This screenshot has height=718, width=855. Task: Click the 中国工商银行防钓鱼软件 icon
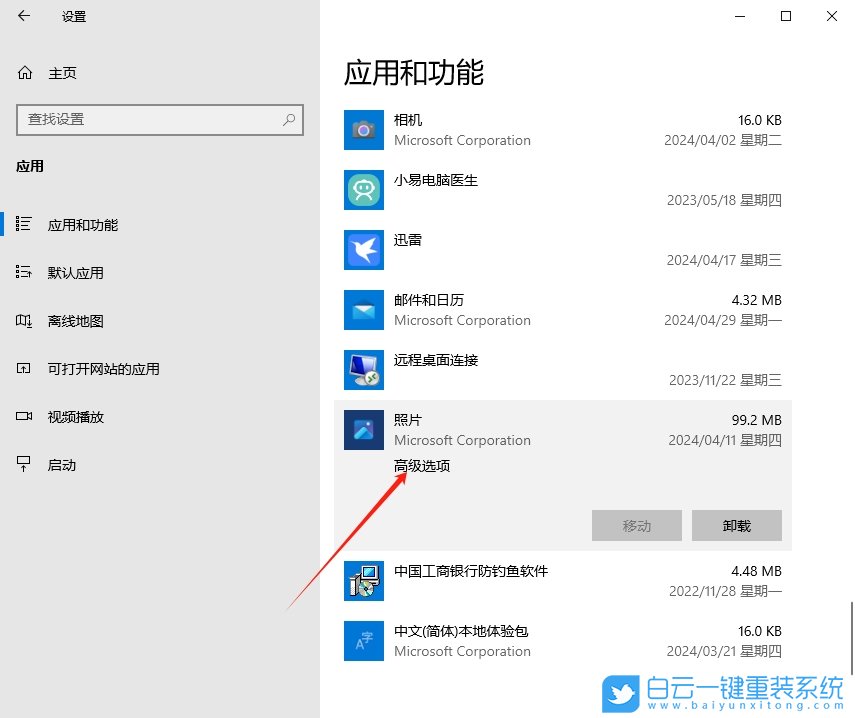click(x=363, y=581)
